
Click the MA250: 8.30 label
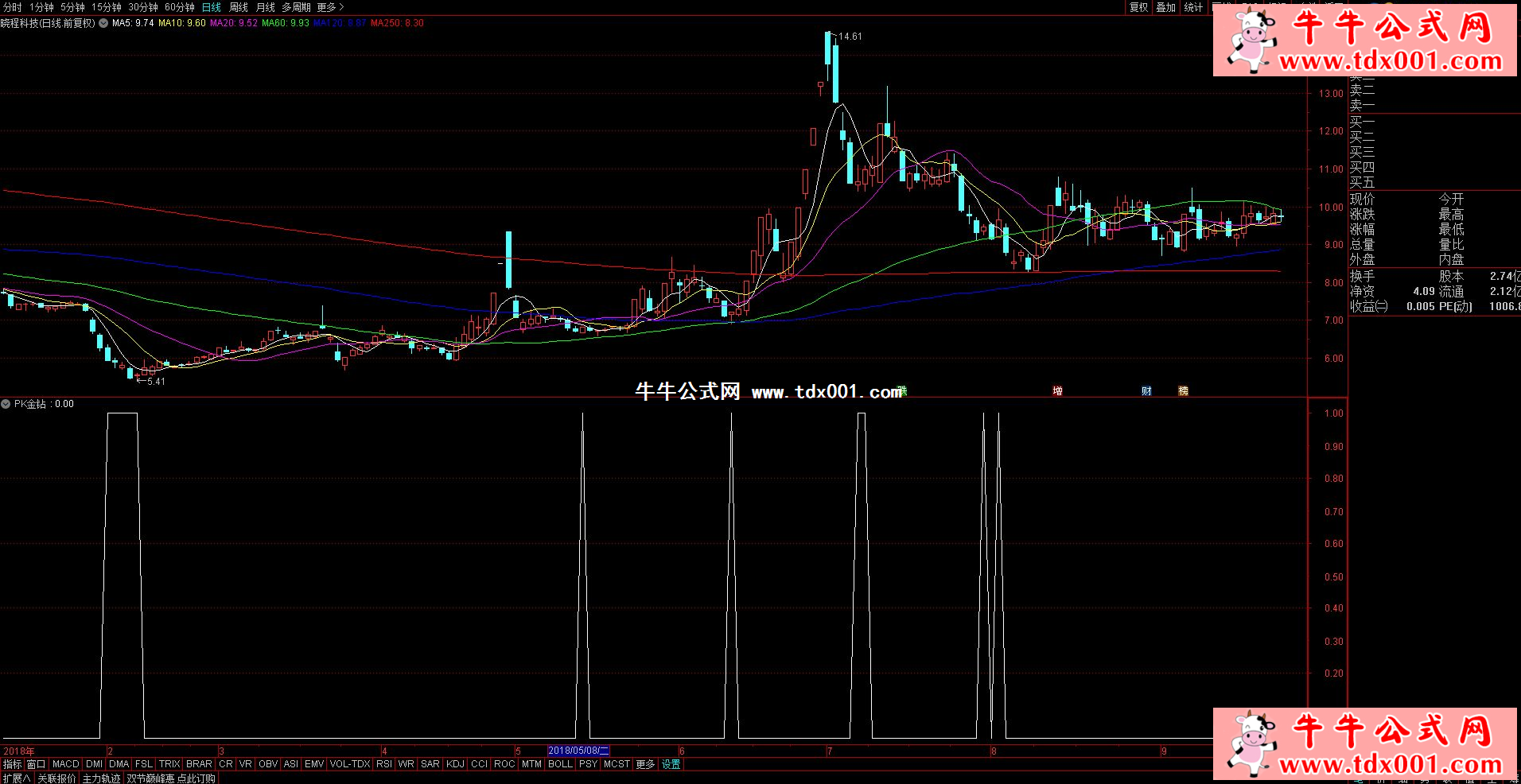coord(397,23)
